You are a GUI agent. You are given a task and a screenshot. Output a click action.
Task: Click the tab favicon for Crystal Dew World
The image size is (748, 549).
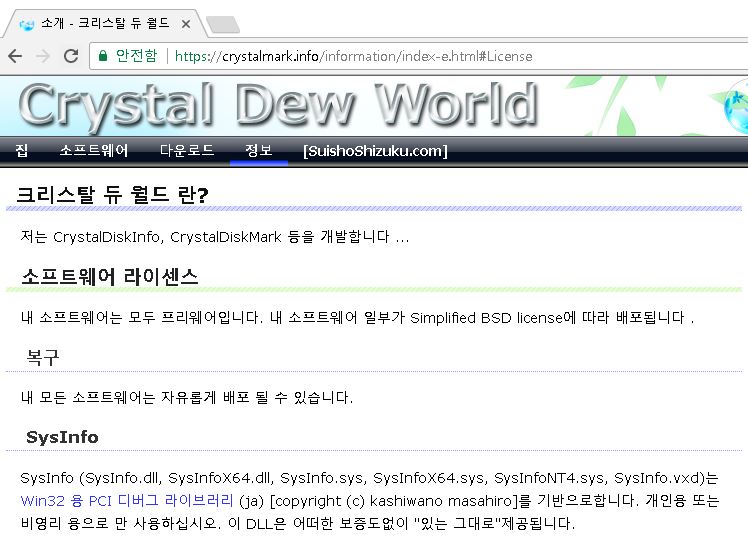[27, 24]
